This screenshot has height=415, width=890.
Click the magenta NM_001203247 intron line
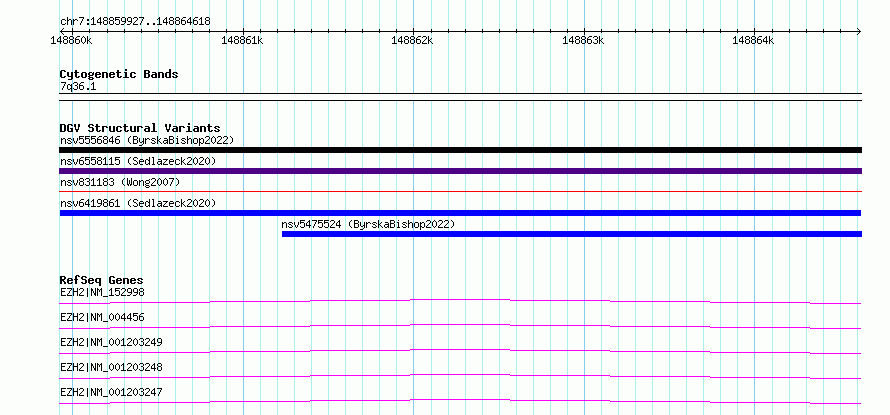[x=460, y=400]
